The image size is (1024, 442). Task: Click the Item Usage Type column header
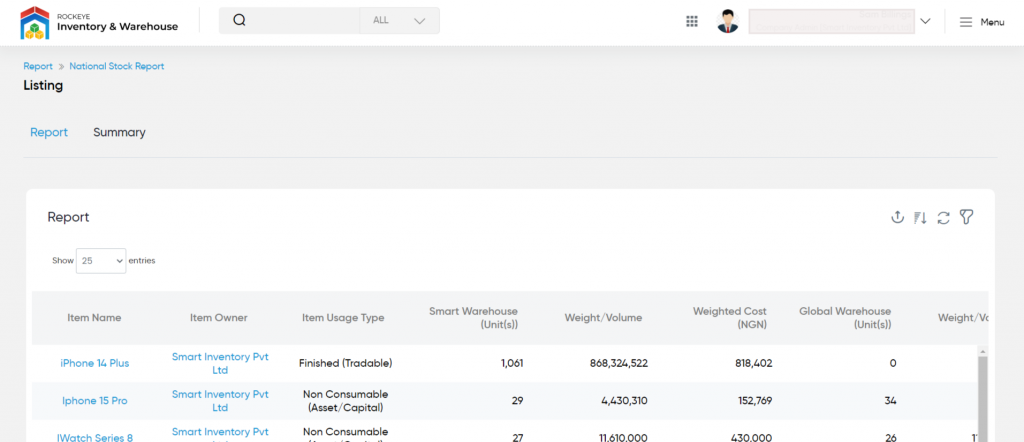343,318
